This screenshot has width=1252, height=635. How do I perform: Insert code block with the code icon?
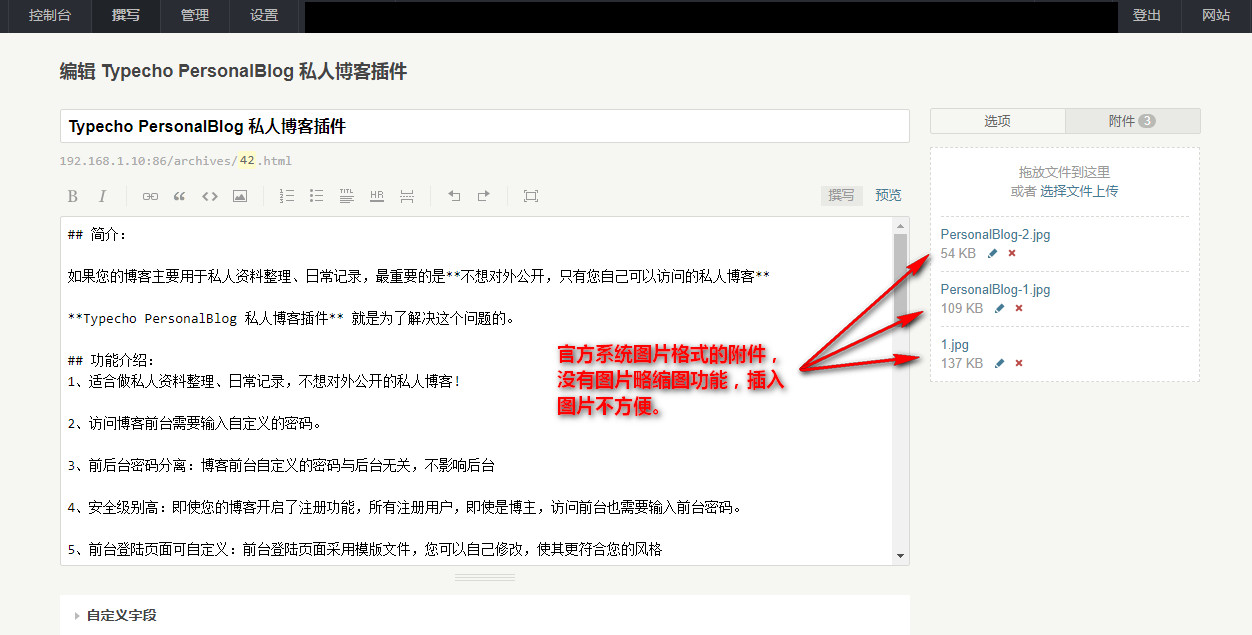(x=210, y=196)
